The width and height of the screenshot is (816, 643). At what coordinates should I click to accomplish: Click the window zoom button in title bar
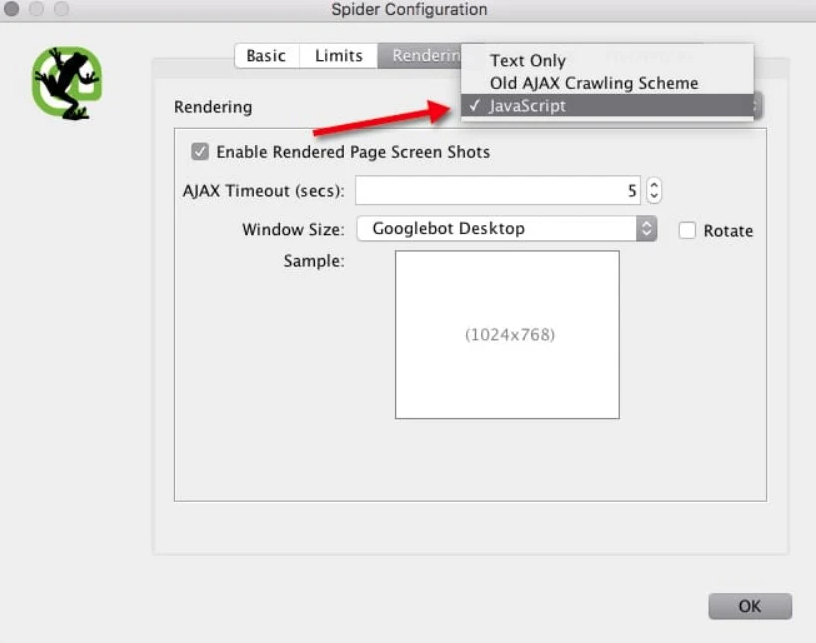60,9
